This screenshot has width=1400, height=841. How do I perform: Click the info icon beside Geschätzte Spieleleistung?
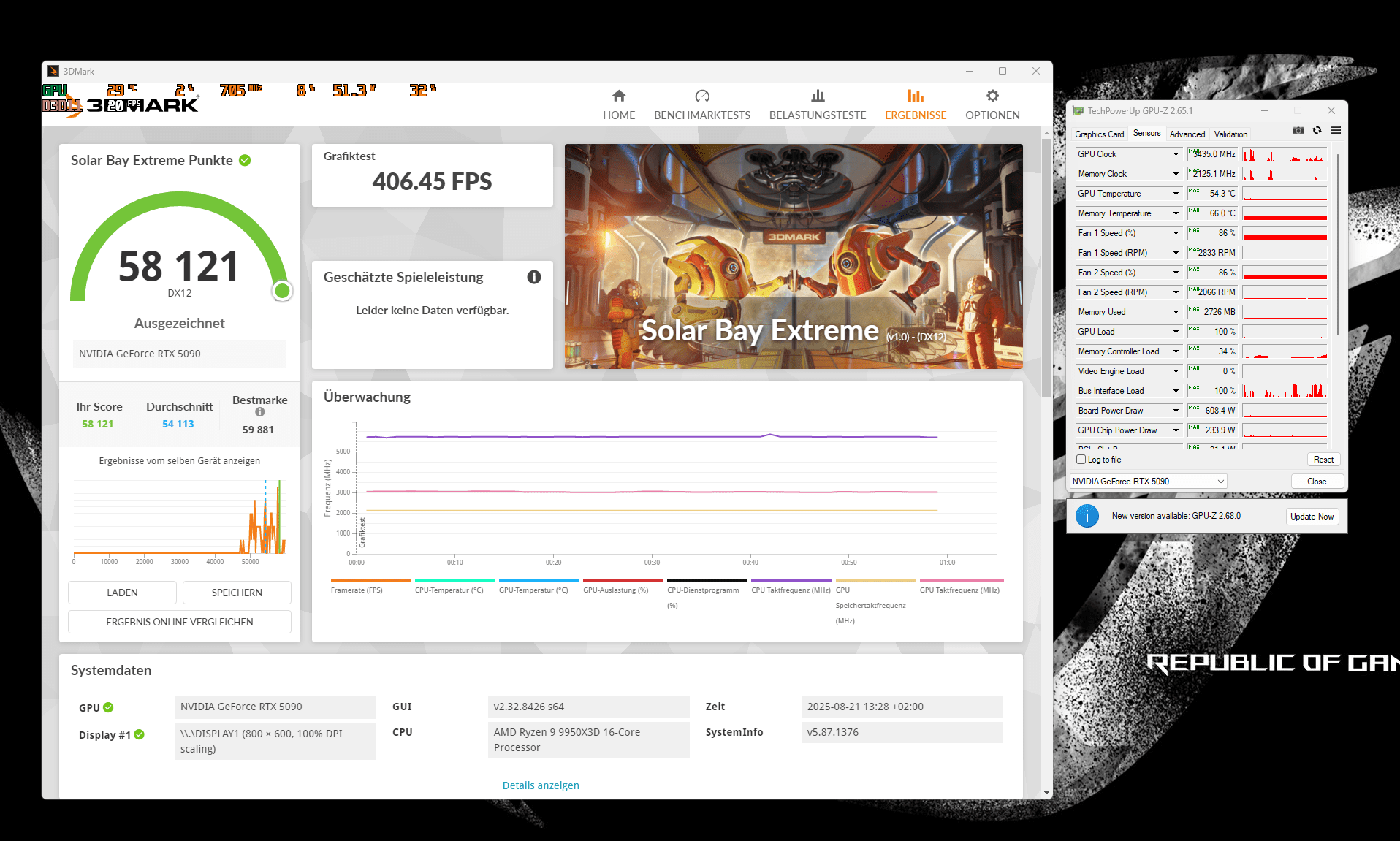coord(534,277)
